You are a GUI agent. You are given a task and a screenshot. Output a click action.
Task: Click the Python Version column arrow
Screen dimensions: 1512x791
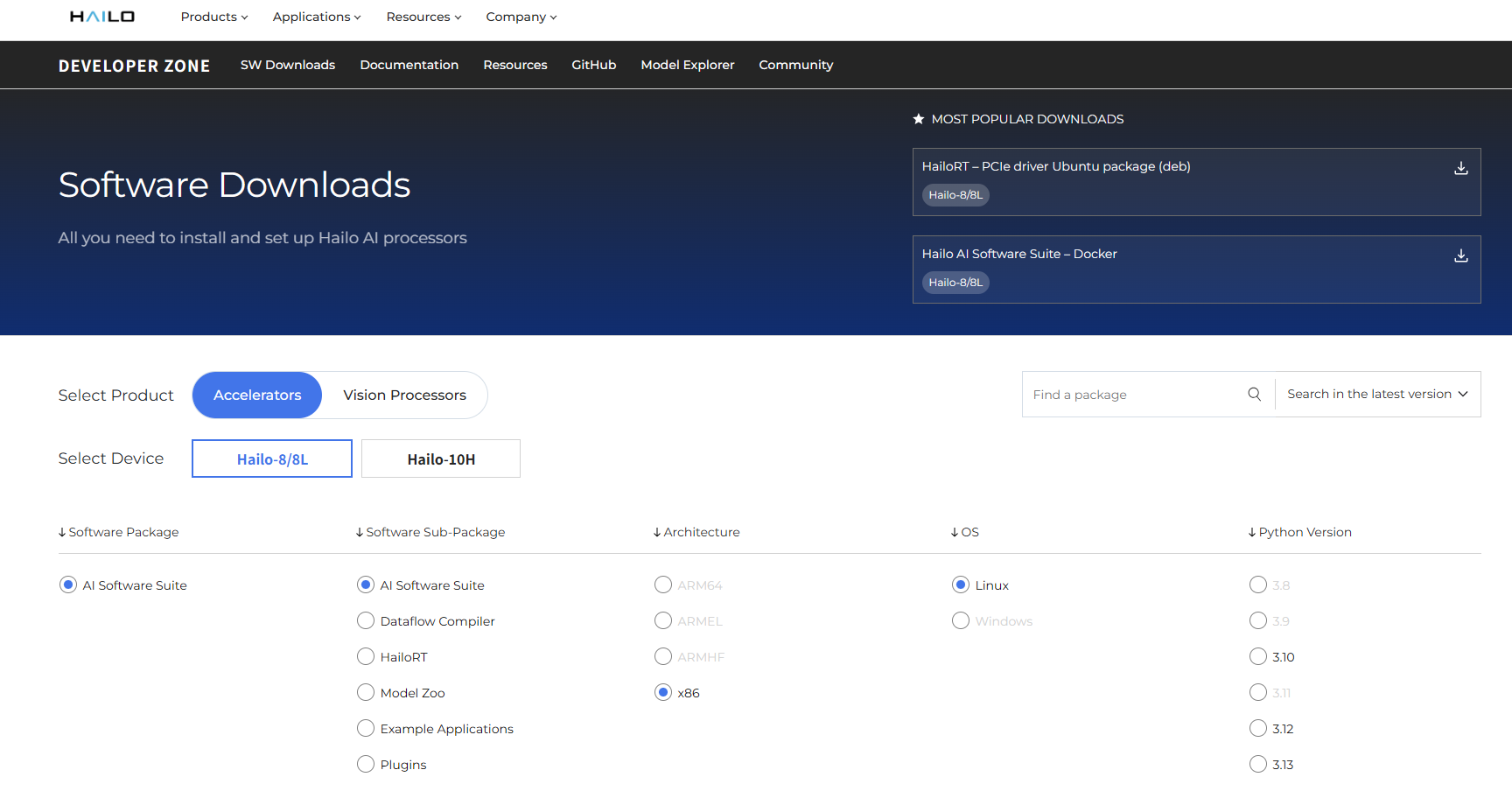tap(1252, 532)
